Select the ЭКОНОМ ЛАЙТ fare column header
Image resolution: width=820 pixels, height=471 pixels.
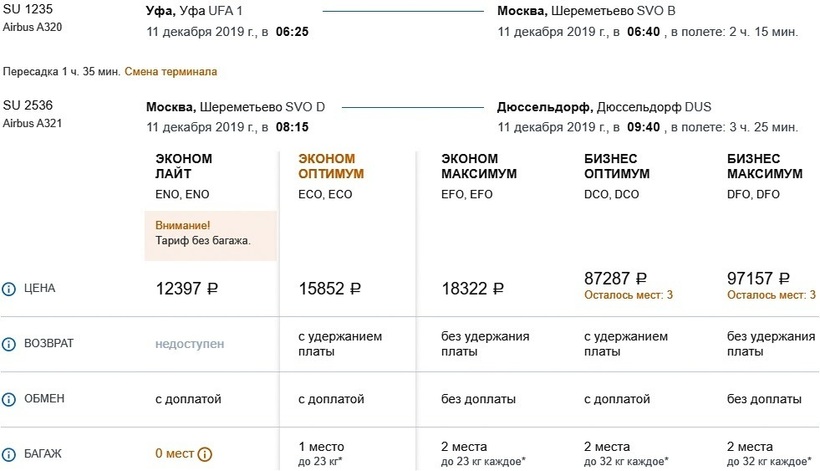[184, 166]
